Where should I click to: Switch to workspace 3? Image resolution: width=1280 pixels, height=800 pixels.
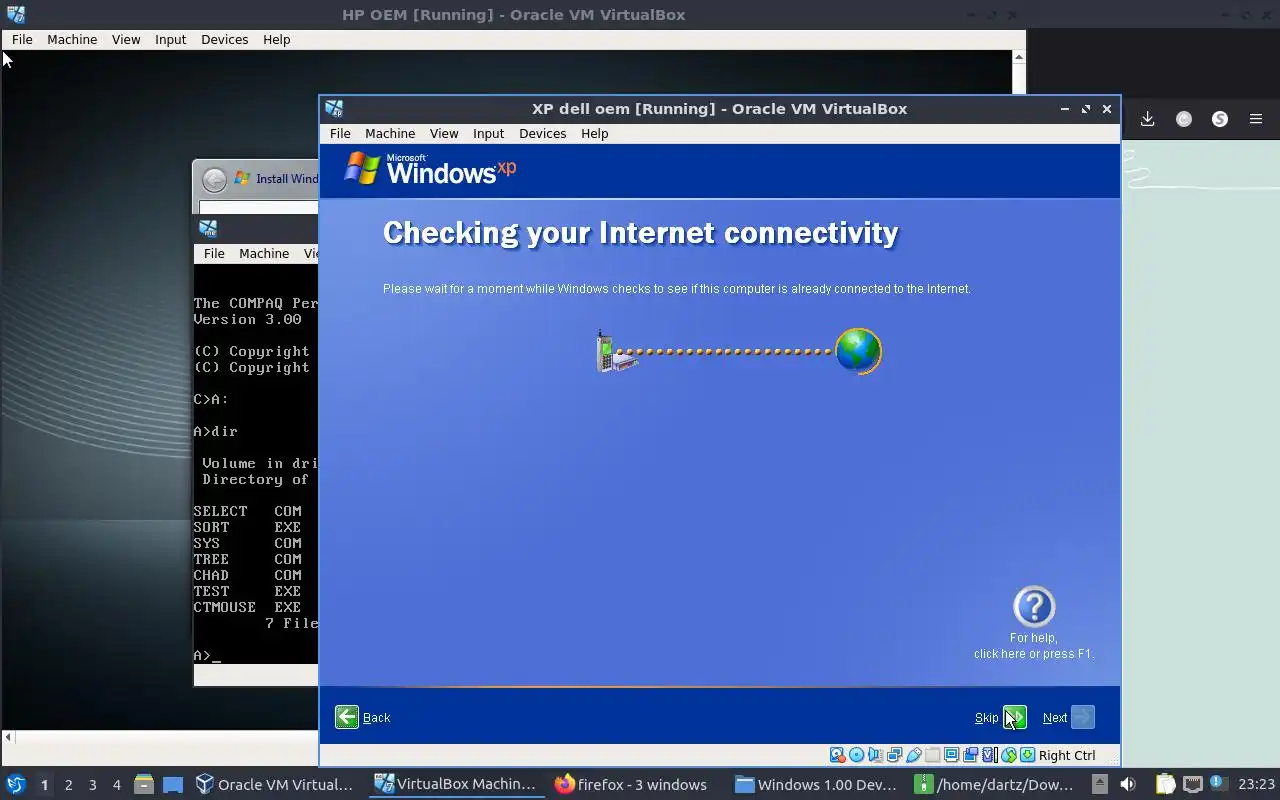[x=93, y=785]
